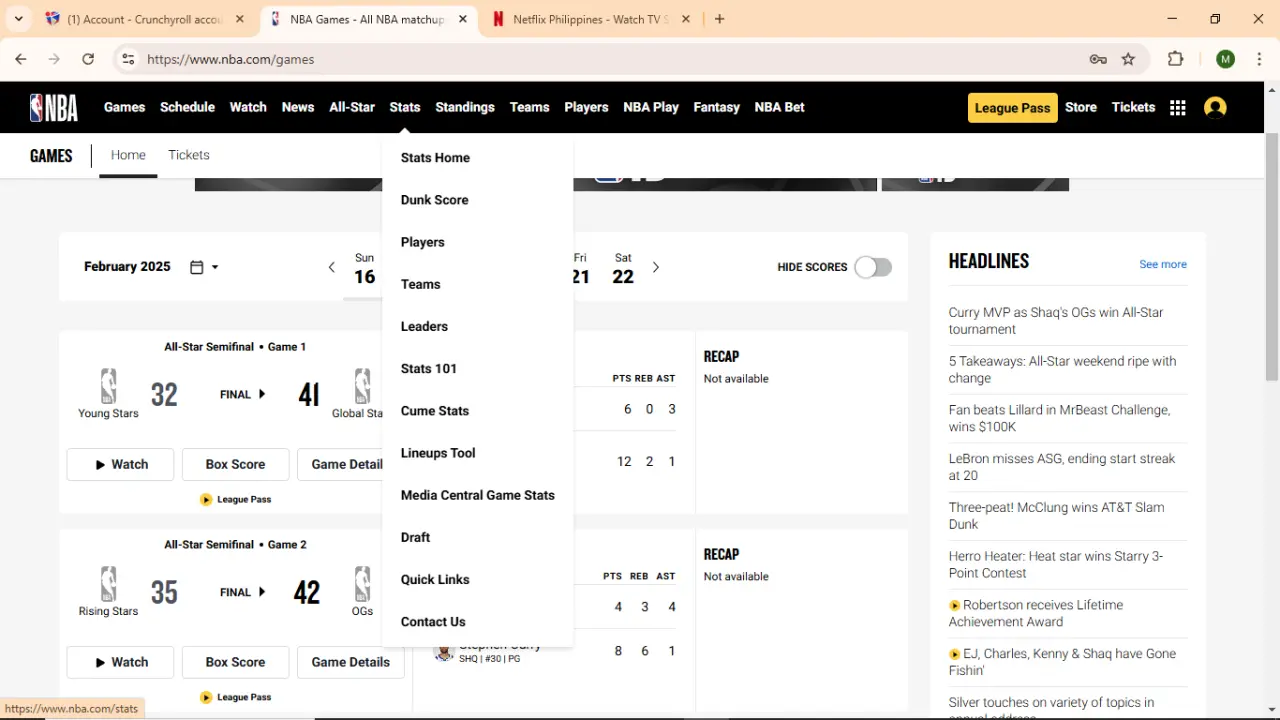Switch to the Netflix Philippines browser tab
This screenshot has width=1280, height=720.
[590, 19]
